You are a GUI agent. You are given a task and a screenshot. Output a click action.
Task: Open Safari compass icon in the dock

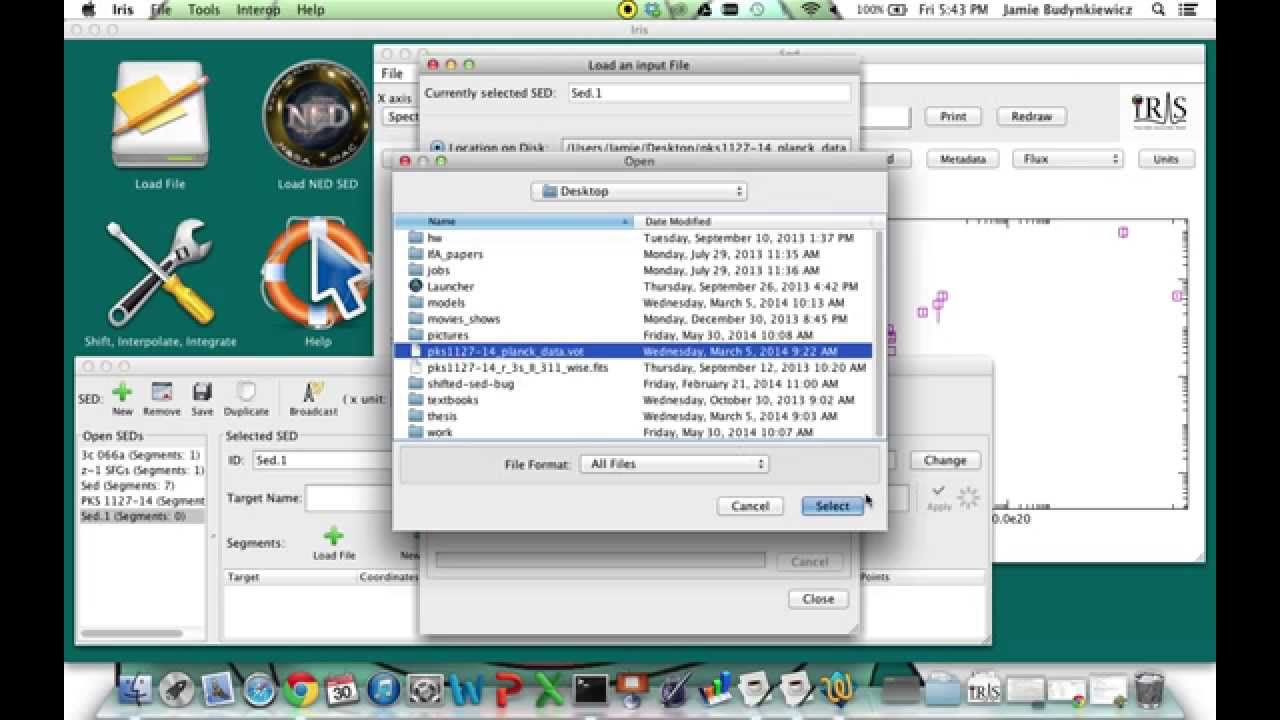259,689
